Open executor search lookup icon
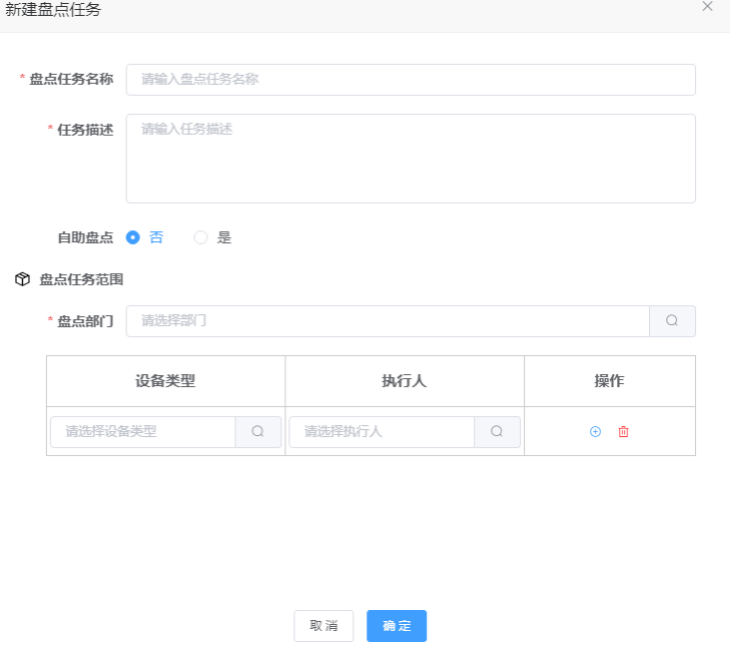The height and width of the screenshot is (646, 730). click(x=497, y=431)
